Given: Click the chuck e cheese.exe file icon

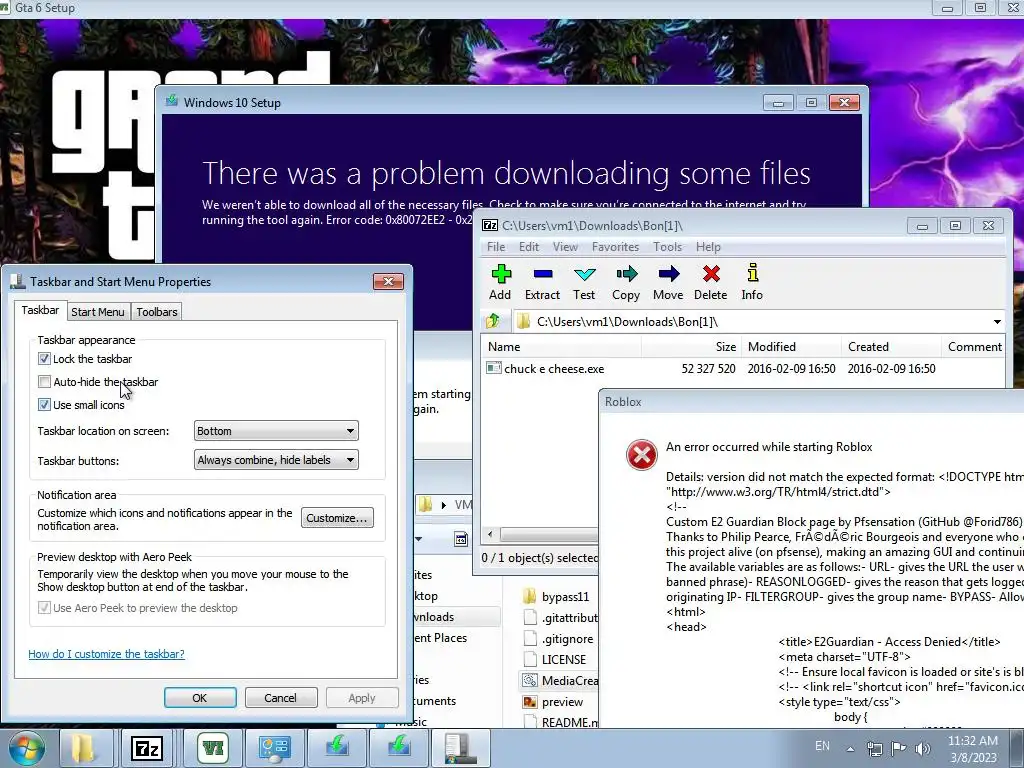Looking at the screenshot, I should (x=494, y=368).
